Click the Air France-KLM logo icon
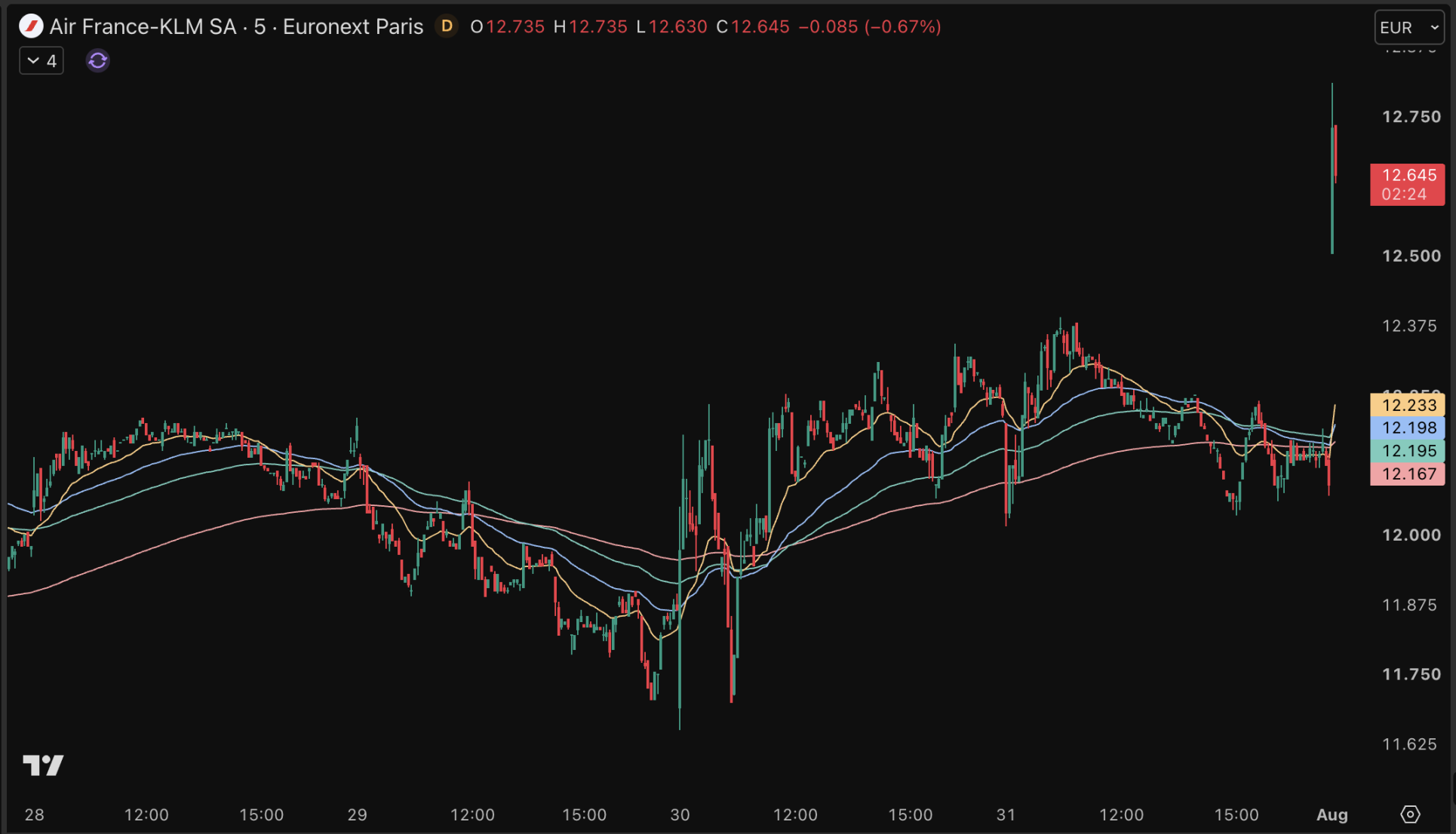The width and height of the screenshot is (1456, 834). pos(31,26)
